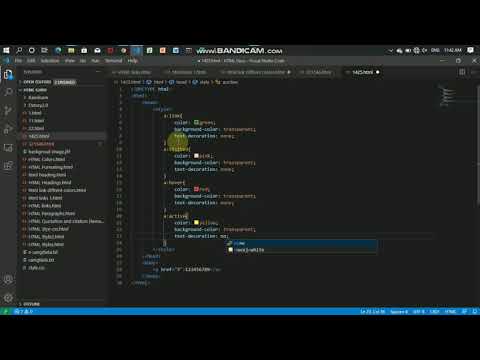The height and width of the screenshot is (360, 480).
Task: Open Manage gear settings icon
Action: (8, 297)
